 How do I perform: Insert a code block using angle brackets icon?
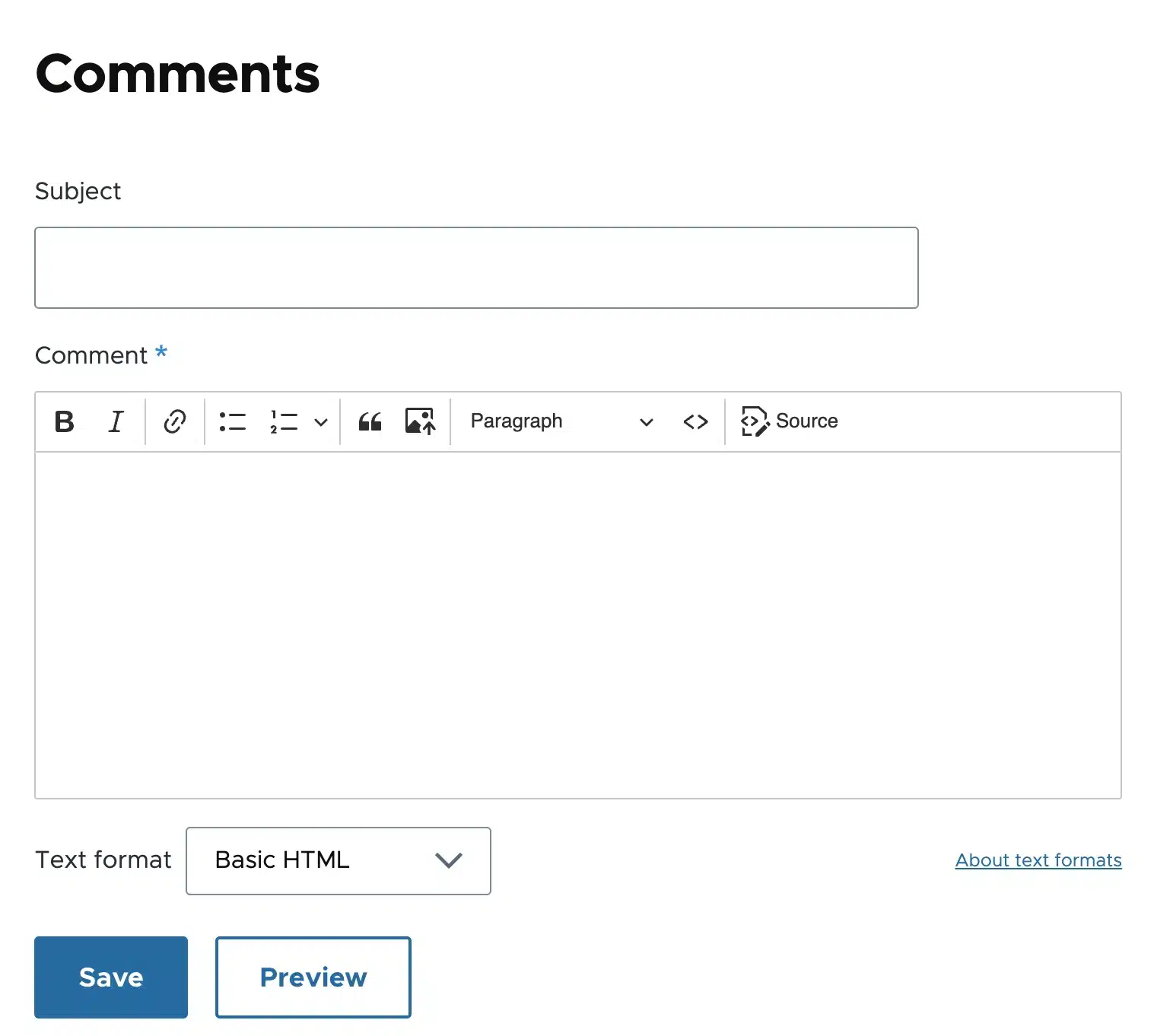point(695,421)
